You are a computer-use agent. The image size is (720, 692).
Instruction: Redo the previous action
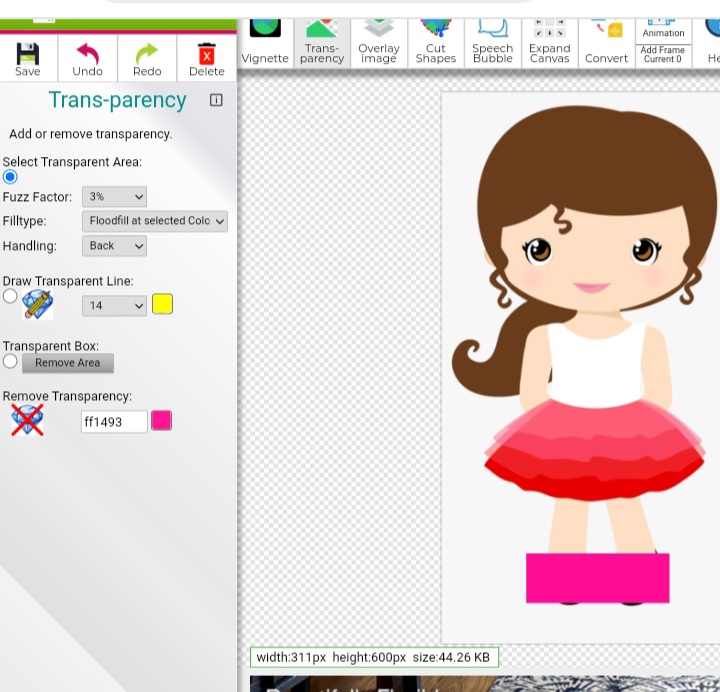pyautogui.click(x=147, y=59)
